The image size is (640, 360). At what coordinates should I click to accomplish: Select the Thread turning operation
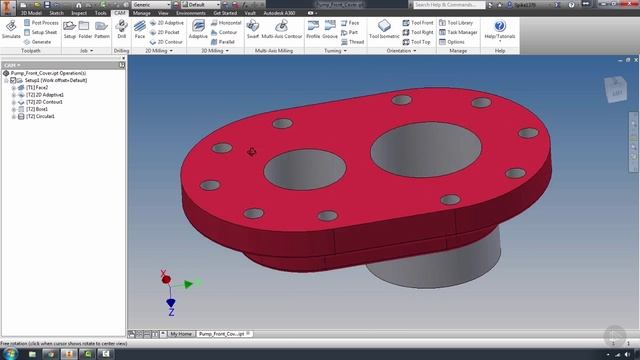(x=352, y=42)
